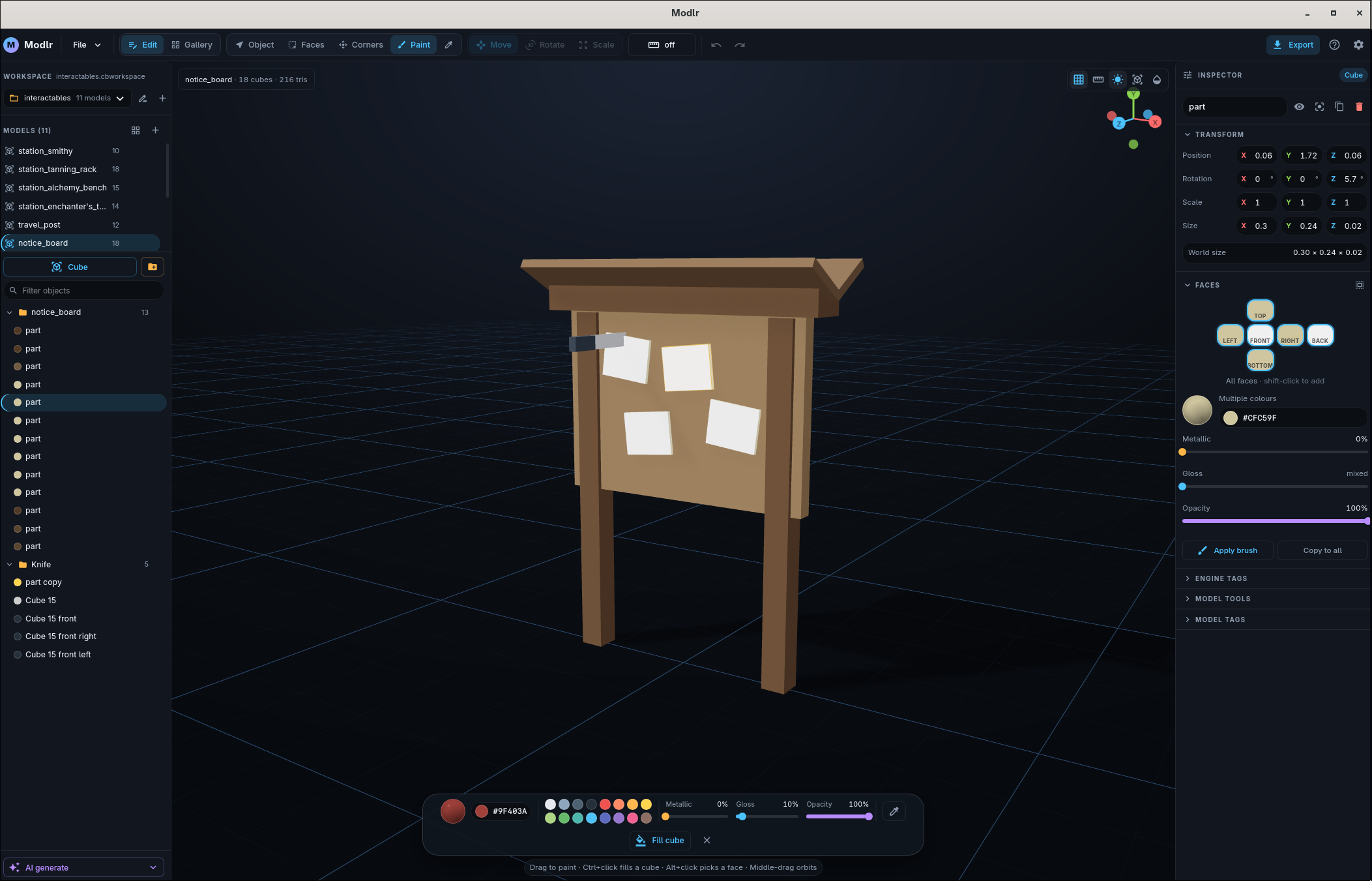This screenshot has width=1372, height=881.
Task: Open the station_smithy model
Action: point(81,151)
